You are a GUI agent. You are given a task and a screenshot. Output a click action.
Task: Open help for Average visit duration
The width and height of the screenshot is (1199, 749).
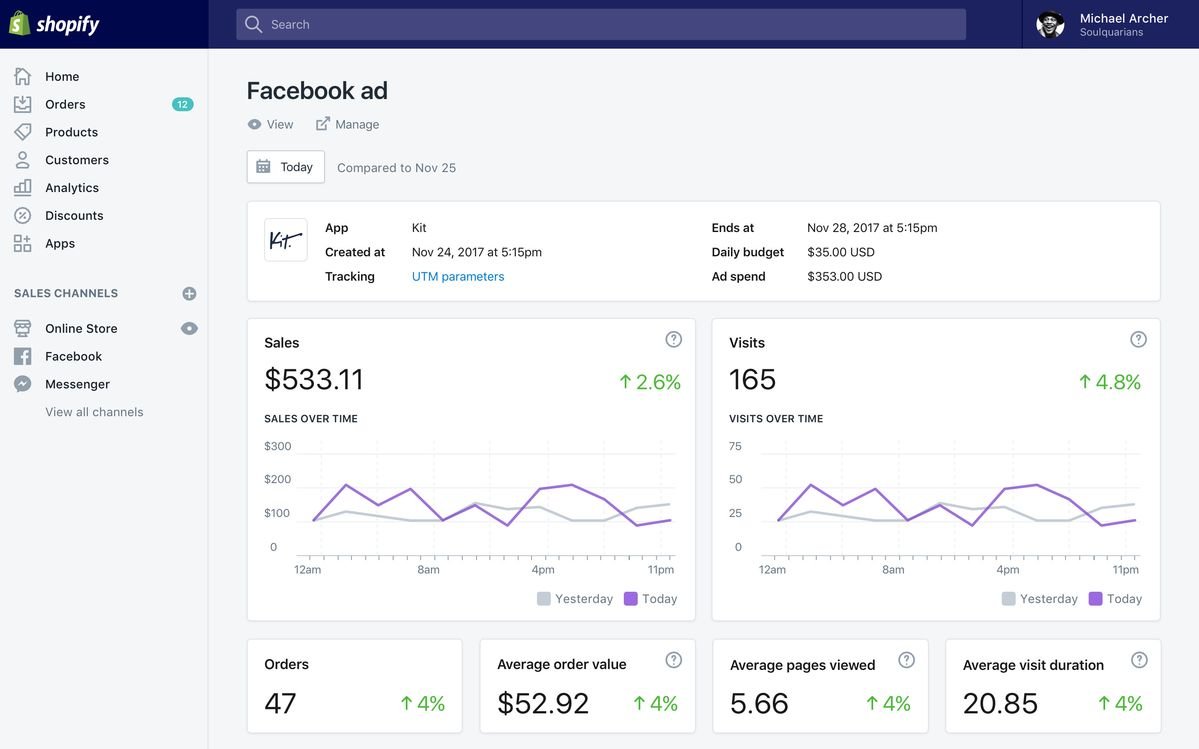1138,660
